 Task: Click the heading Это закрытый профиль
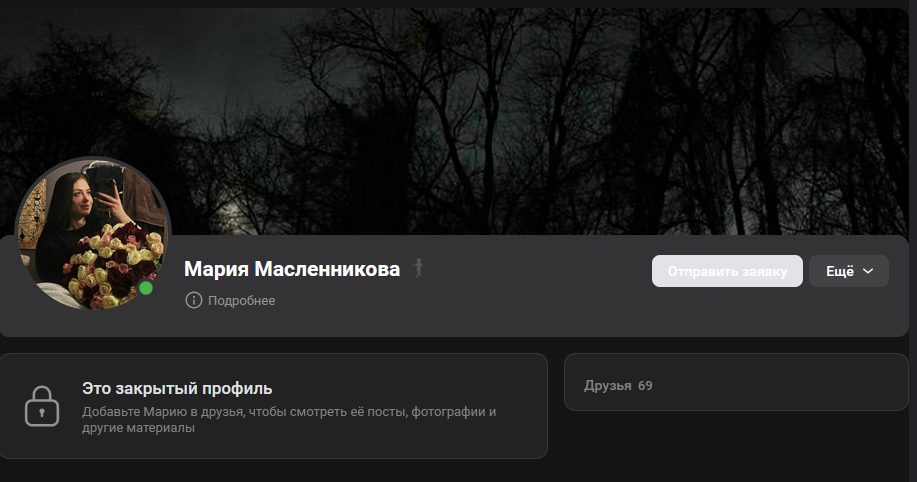click(177, 388)
